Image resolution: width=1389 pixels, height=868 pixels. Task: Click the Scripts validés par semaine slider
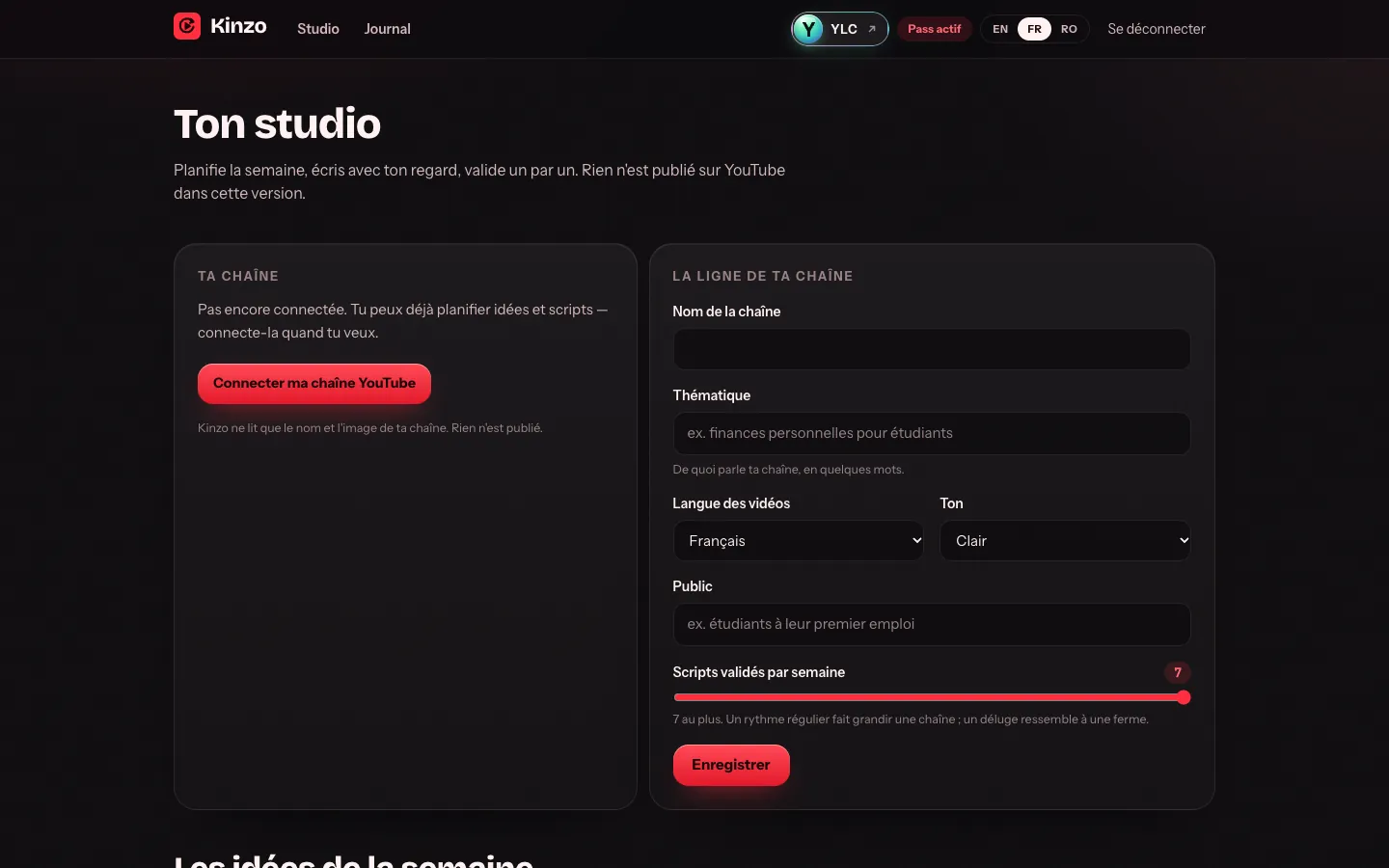tap(932, 697)
